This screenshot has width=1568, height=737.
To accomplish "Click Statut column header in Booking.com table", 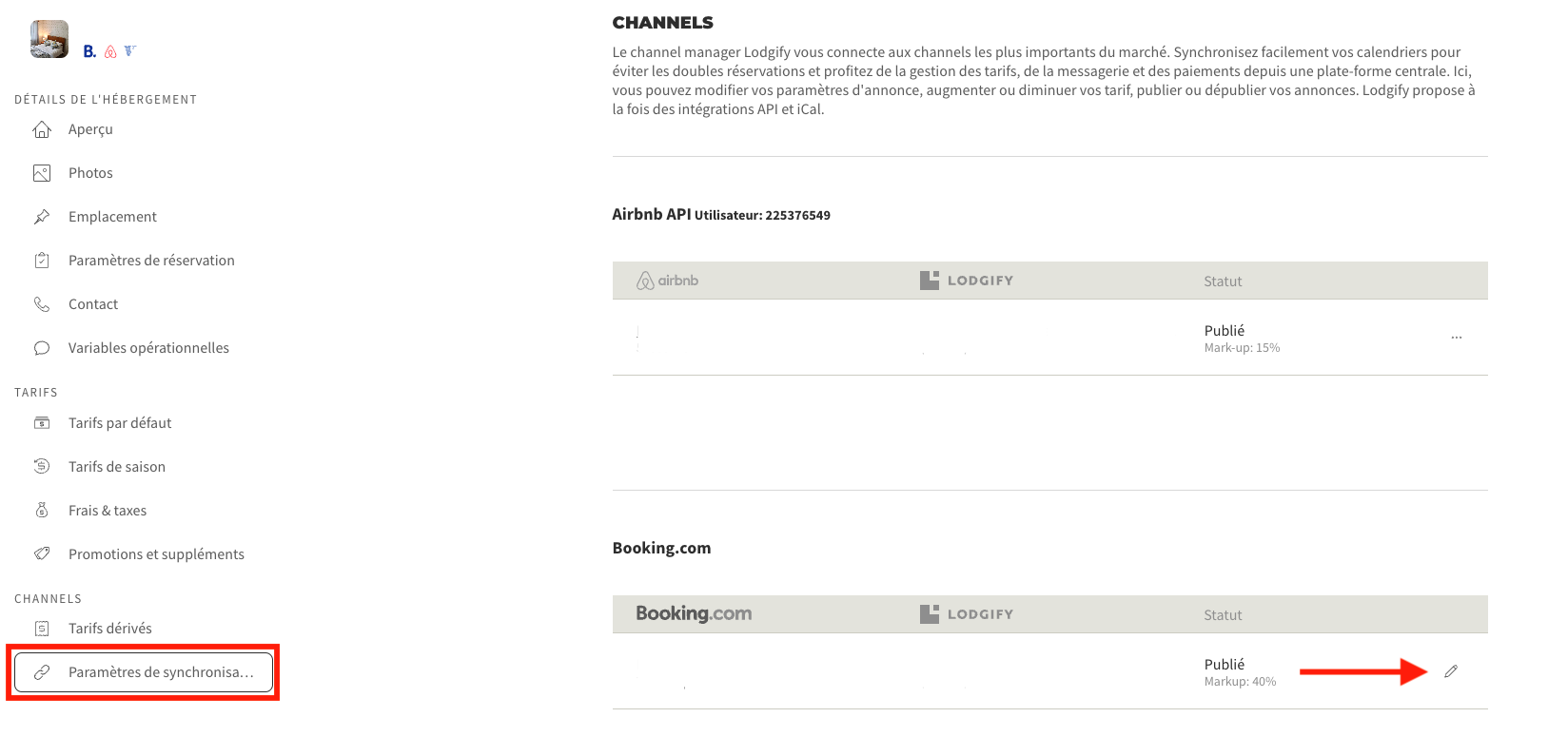I will [1223, 615].
